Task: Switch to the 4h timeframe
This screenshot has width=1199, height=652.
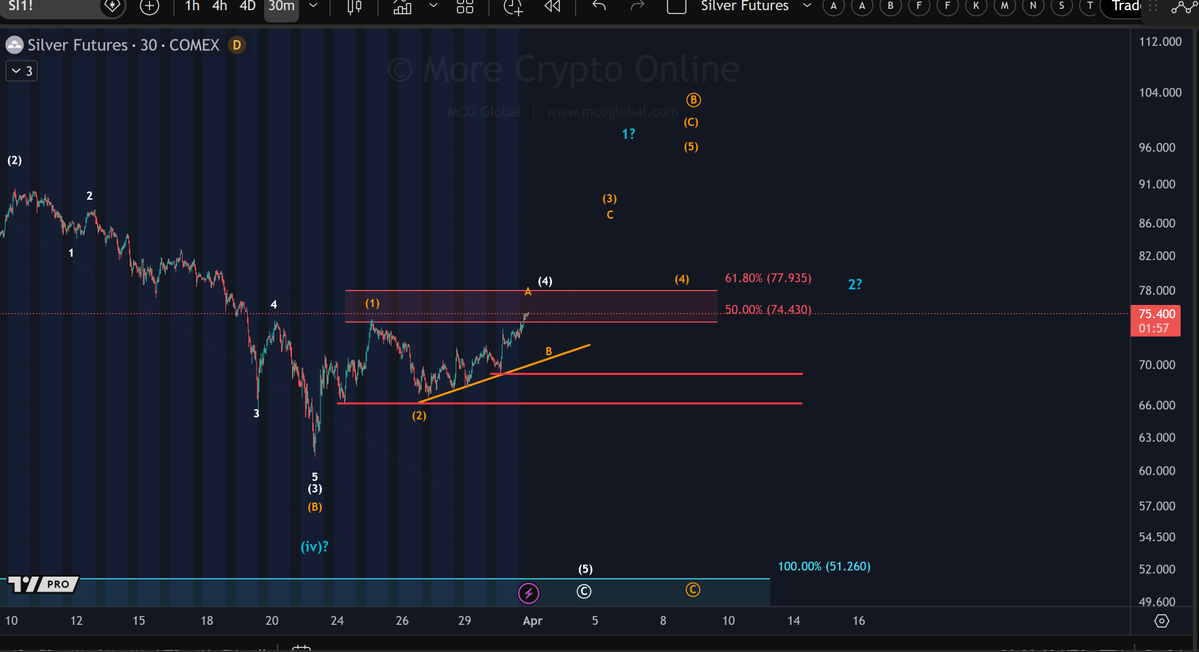Action: tap(219, 6)
